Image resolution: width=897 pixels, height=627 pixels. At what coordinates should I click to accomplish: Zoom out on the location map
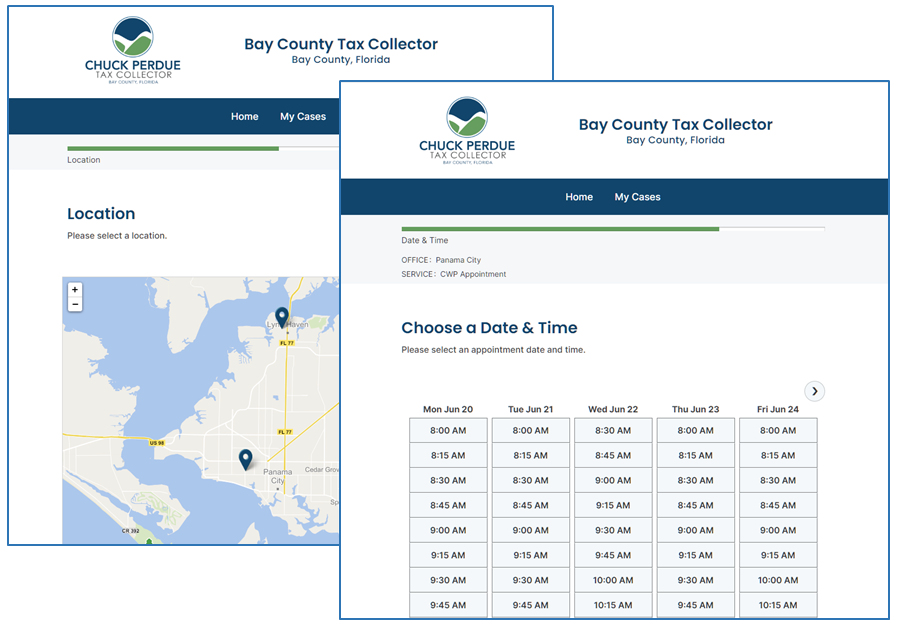(x=74, y=303)
